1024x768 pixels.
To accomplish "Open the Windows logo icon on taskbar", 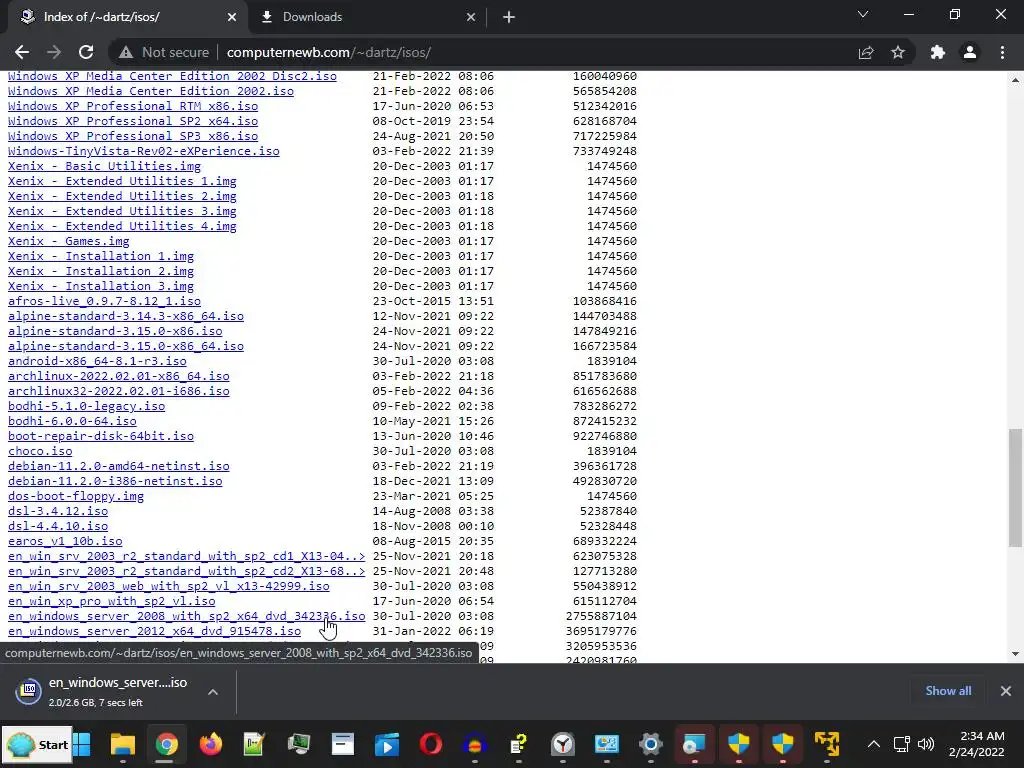I will coord(82,744).
